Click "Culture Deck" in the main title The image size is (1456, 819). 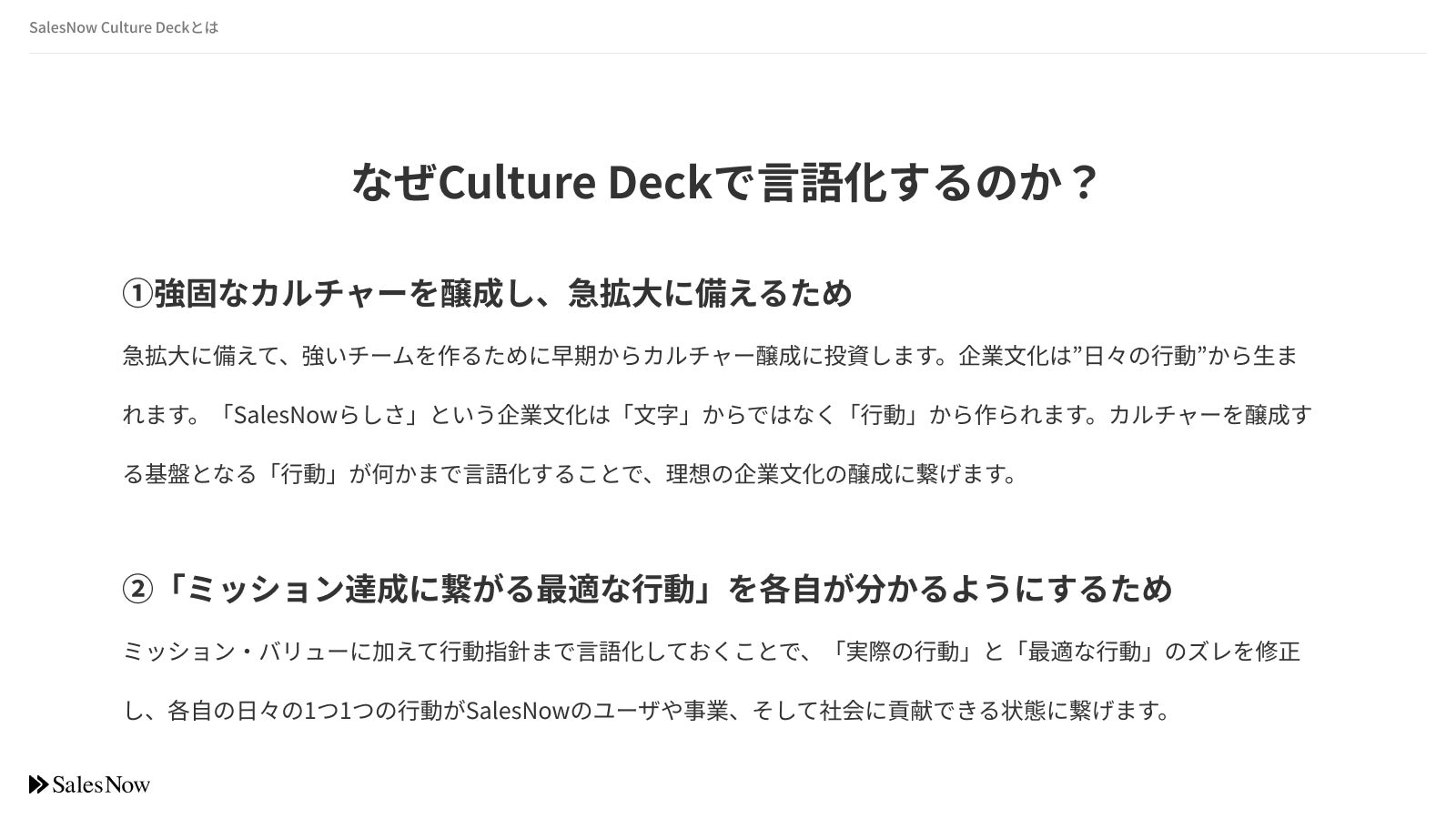tap(574, 182)
